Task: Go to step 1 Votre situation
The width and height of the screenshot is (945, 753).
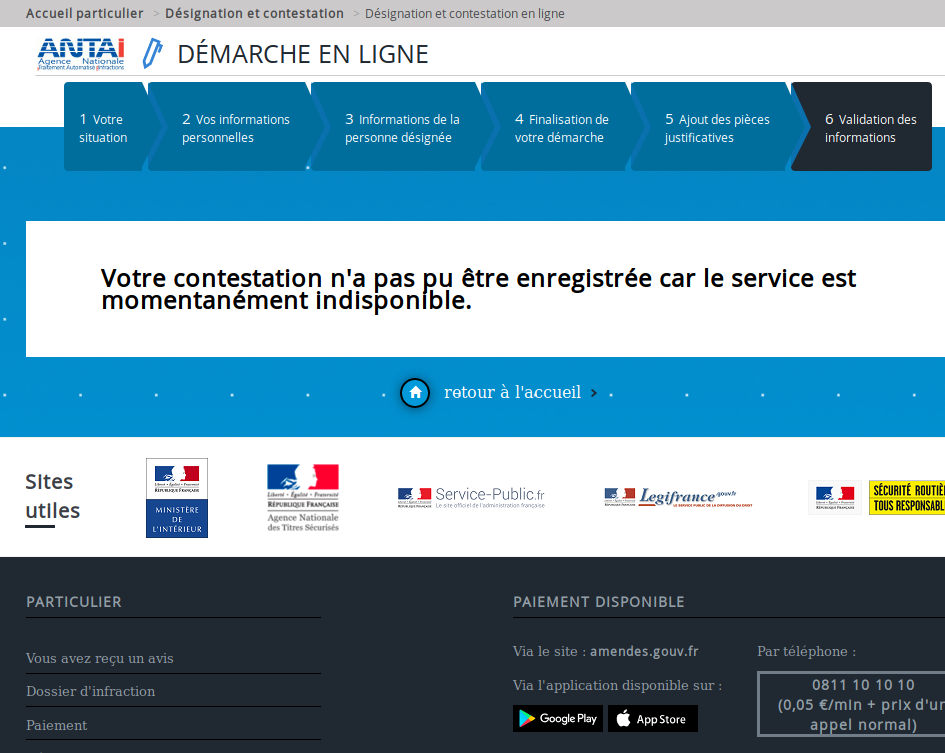Action: click(x=107, y=127)
